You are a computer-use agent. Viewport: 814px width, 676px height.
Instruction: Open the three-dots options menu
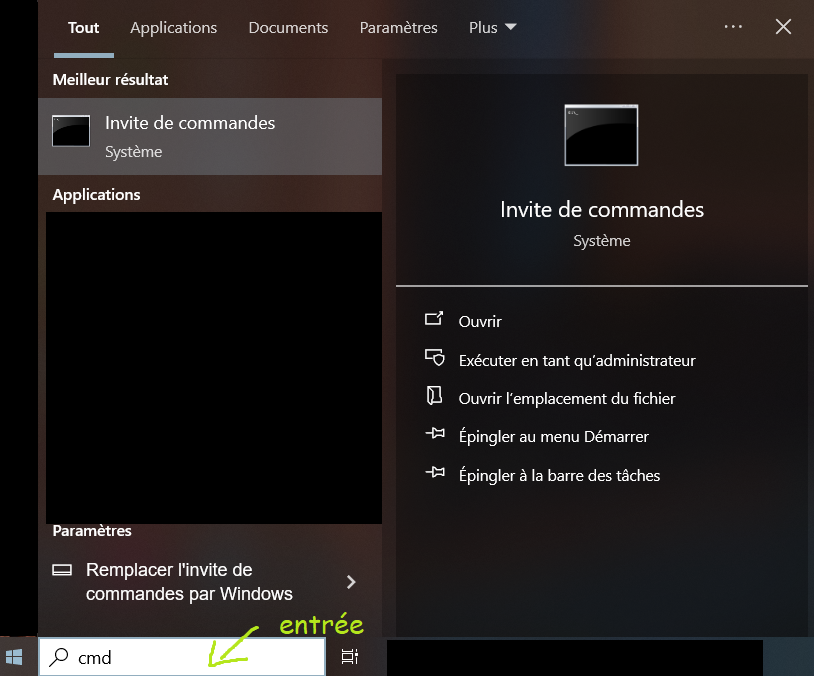click(733, 26)
